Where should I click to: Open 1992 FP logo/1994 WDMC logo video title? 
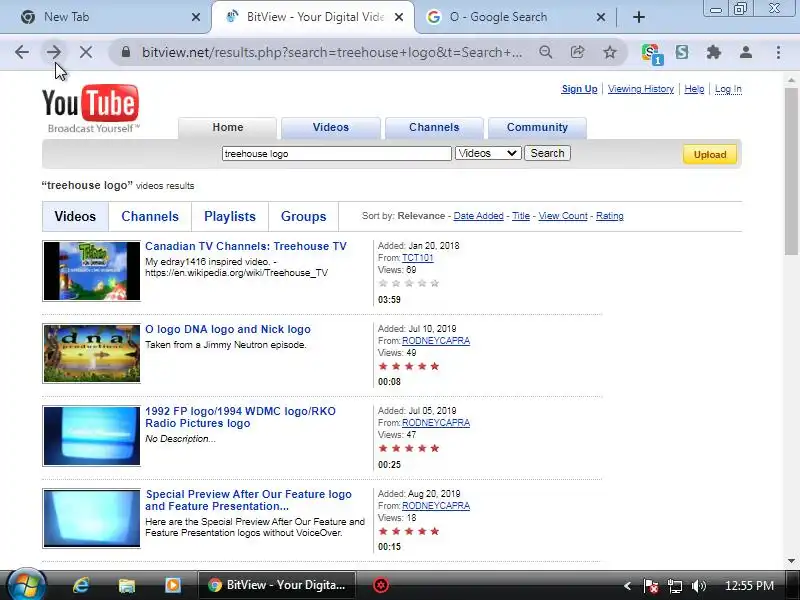click(x=240, y=417)
